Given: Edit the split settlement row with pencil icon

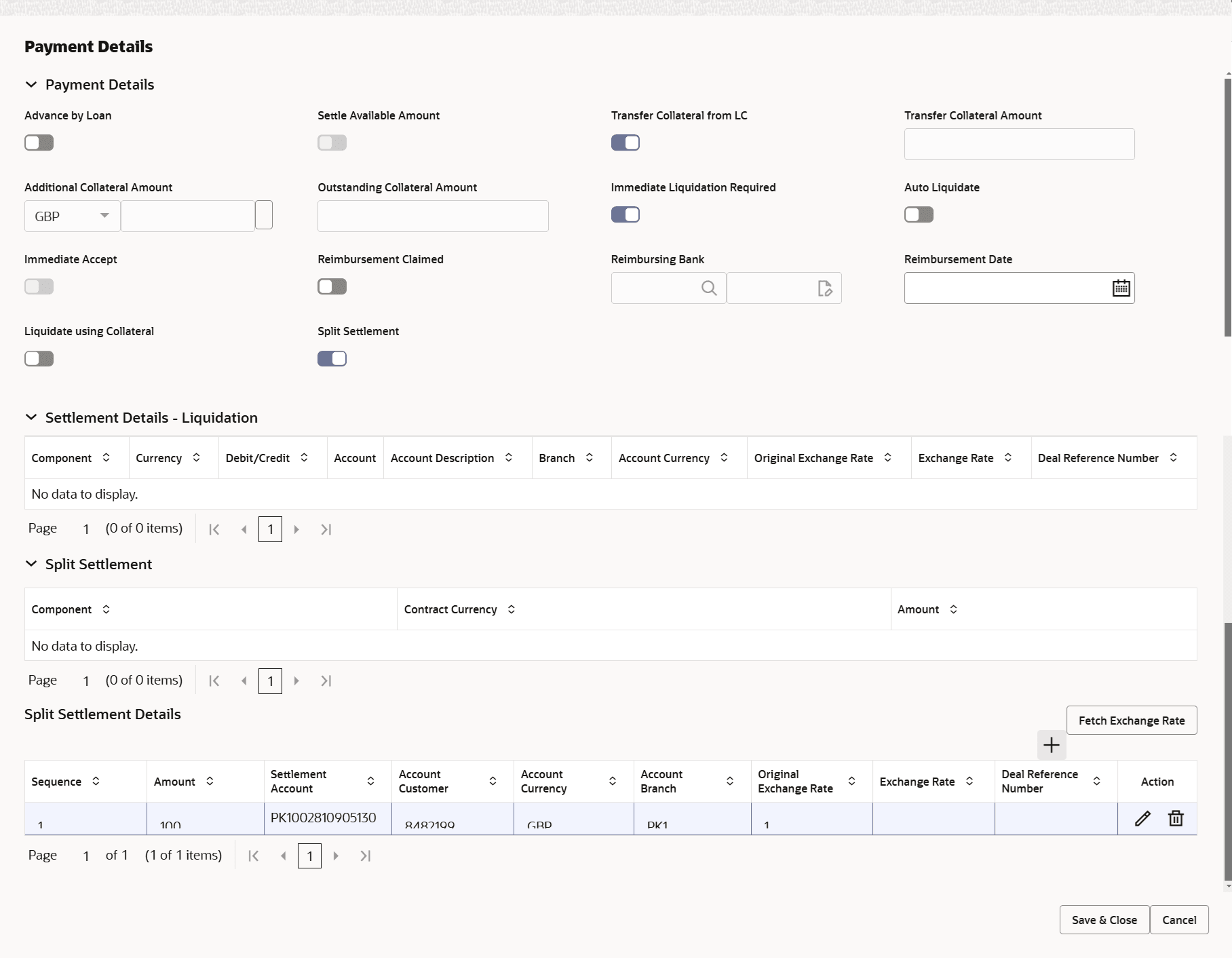Looking at the screenshot, I should pos(1142,818).
